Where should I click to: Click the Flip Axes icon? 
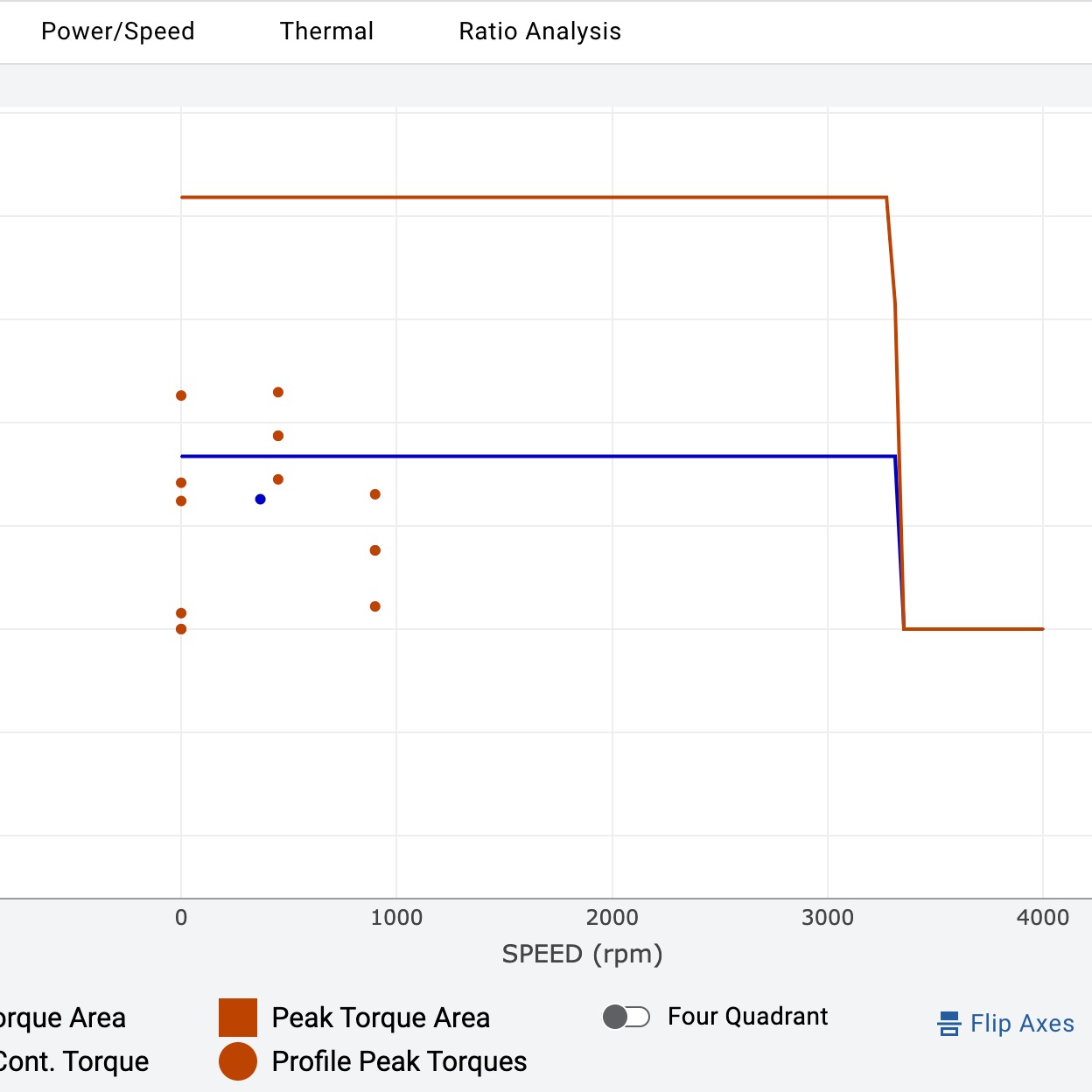click(949, 1024)
